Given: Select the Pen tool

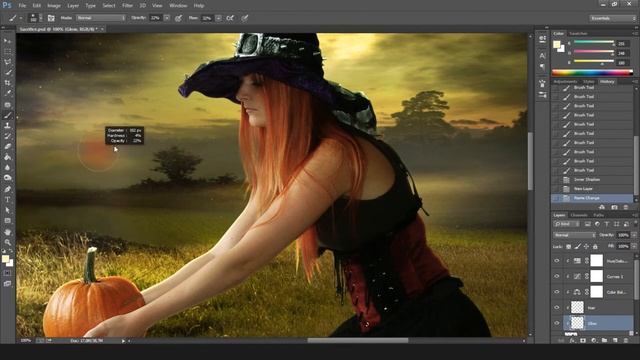Looking at the screenshot, I should click(7, 189).
